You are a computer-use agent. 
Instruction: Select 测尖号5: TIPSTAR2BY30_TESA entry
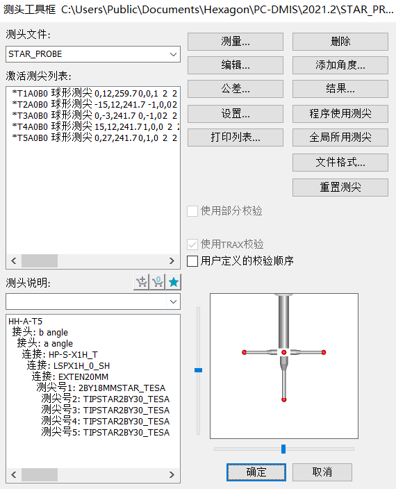[x=105, y=432]
